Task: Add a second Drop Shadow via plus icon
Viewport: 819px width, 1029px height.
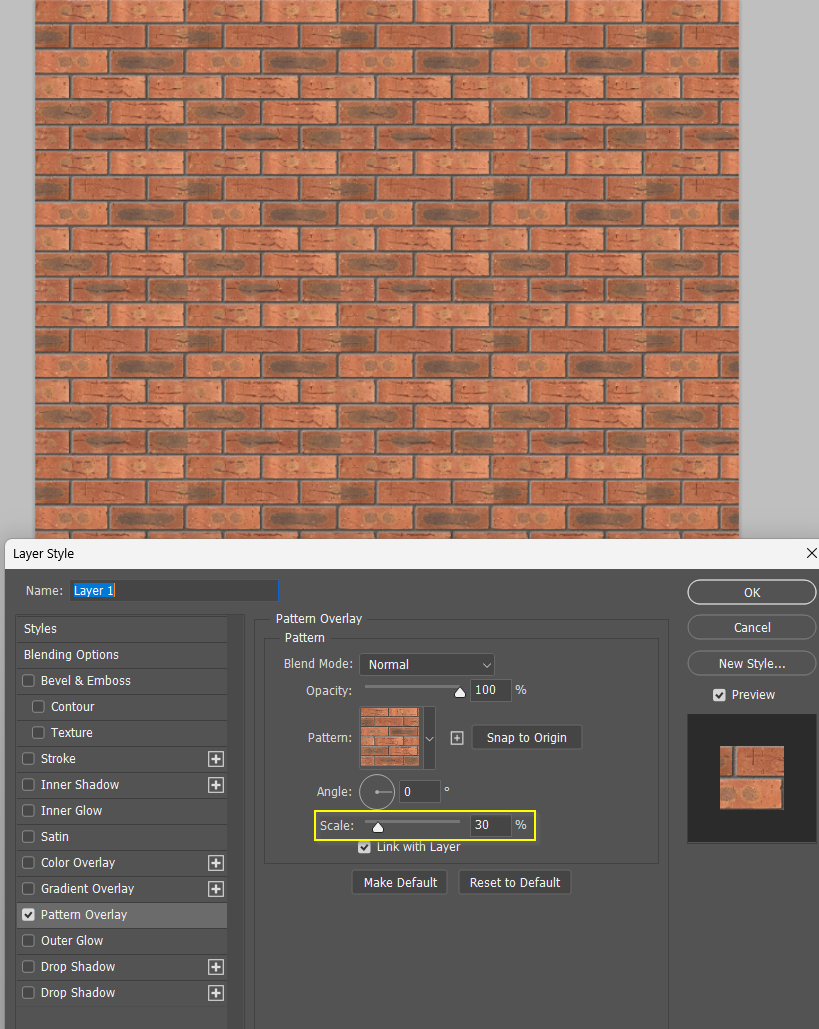Action: (216, 966)
